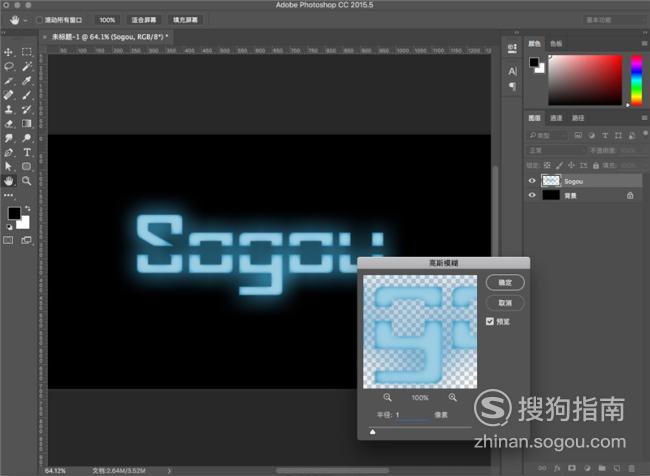Open the Layers panel flyout menu
Viewport: 650px width, 476px height.
(x=644, y=118)
